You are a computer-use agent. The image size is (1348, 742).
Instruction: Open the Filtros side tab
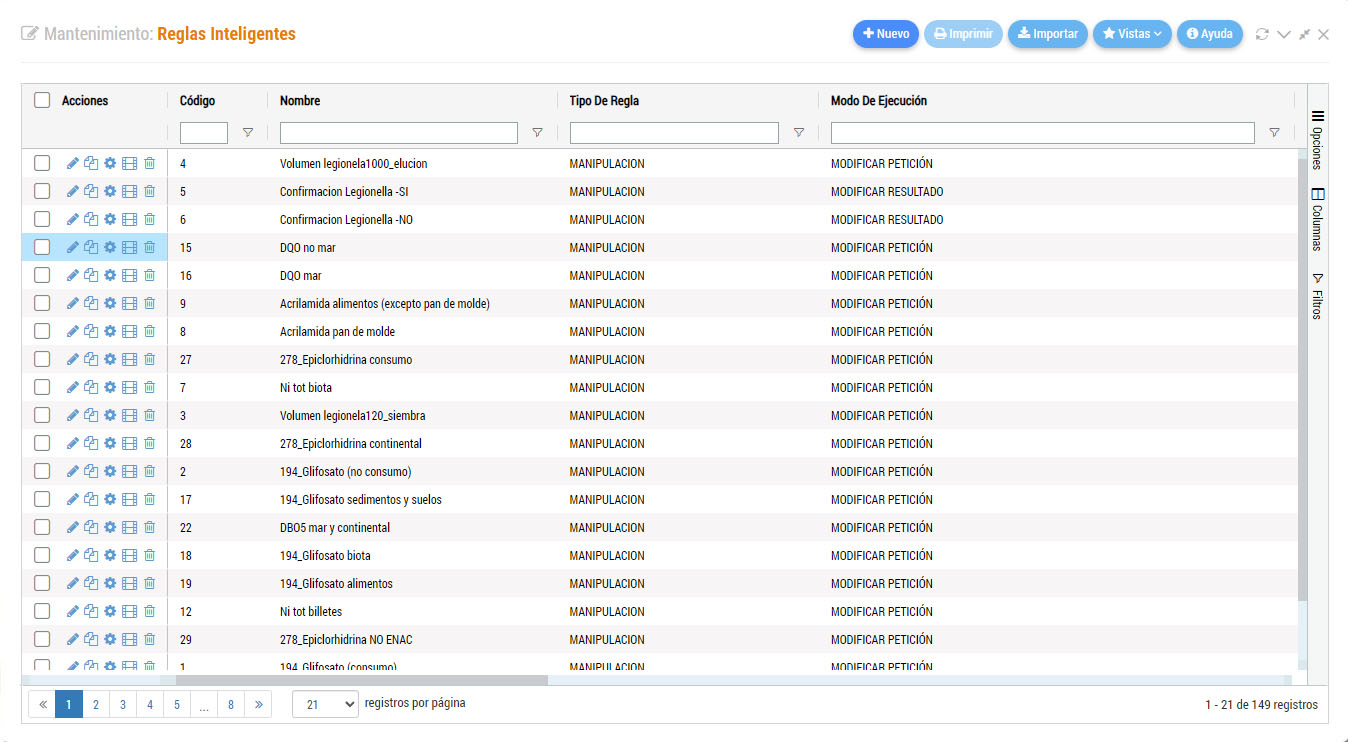point(1317,296)
